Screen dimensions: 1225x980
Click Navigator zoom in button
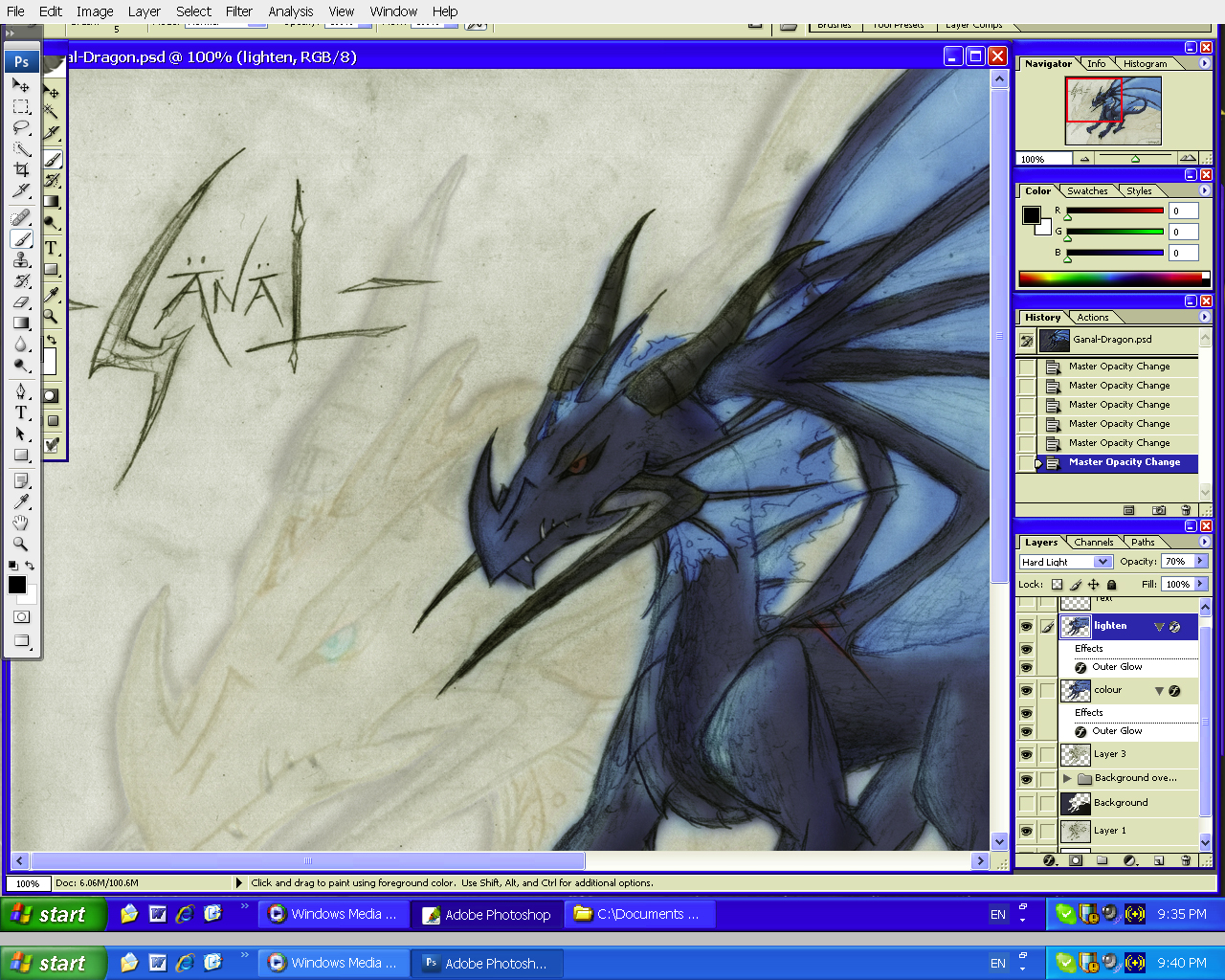pos(1187,159)
